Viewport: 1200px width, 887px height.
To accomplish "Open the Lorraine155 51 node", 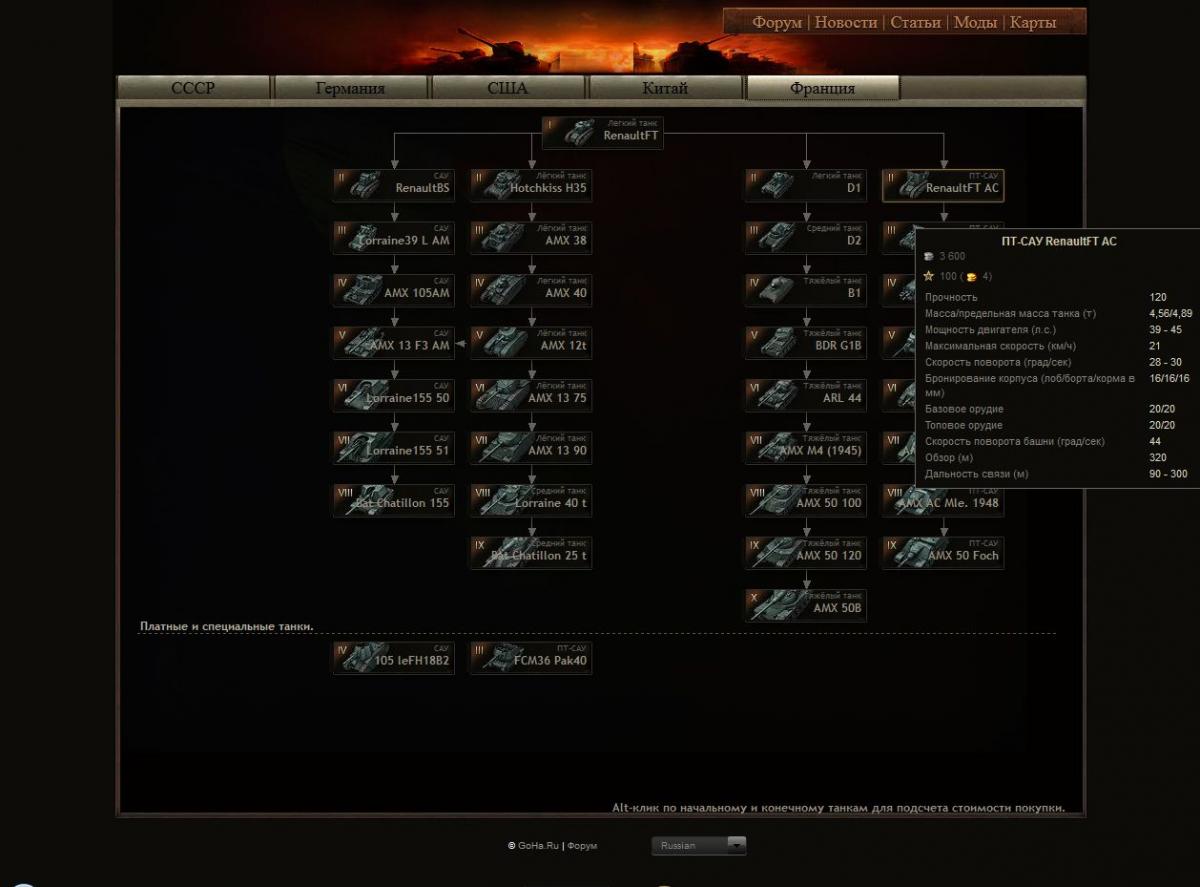I will [x=394, y=448].
